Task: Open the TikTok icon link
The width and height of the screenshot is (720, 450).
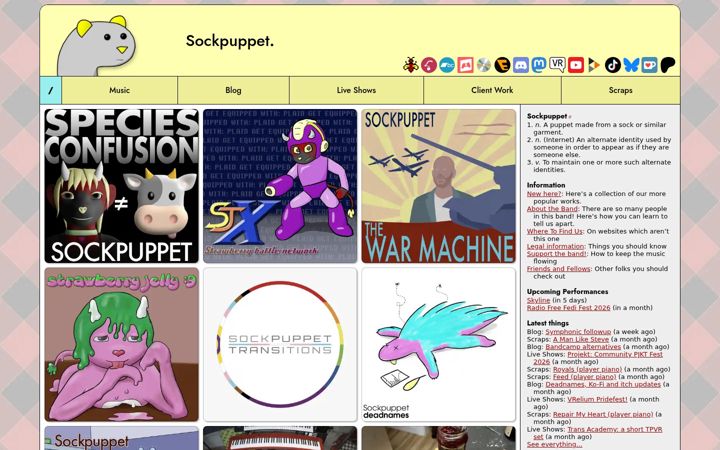Action: click(613, 65)
